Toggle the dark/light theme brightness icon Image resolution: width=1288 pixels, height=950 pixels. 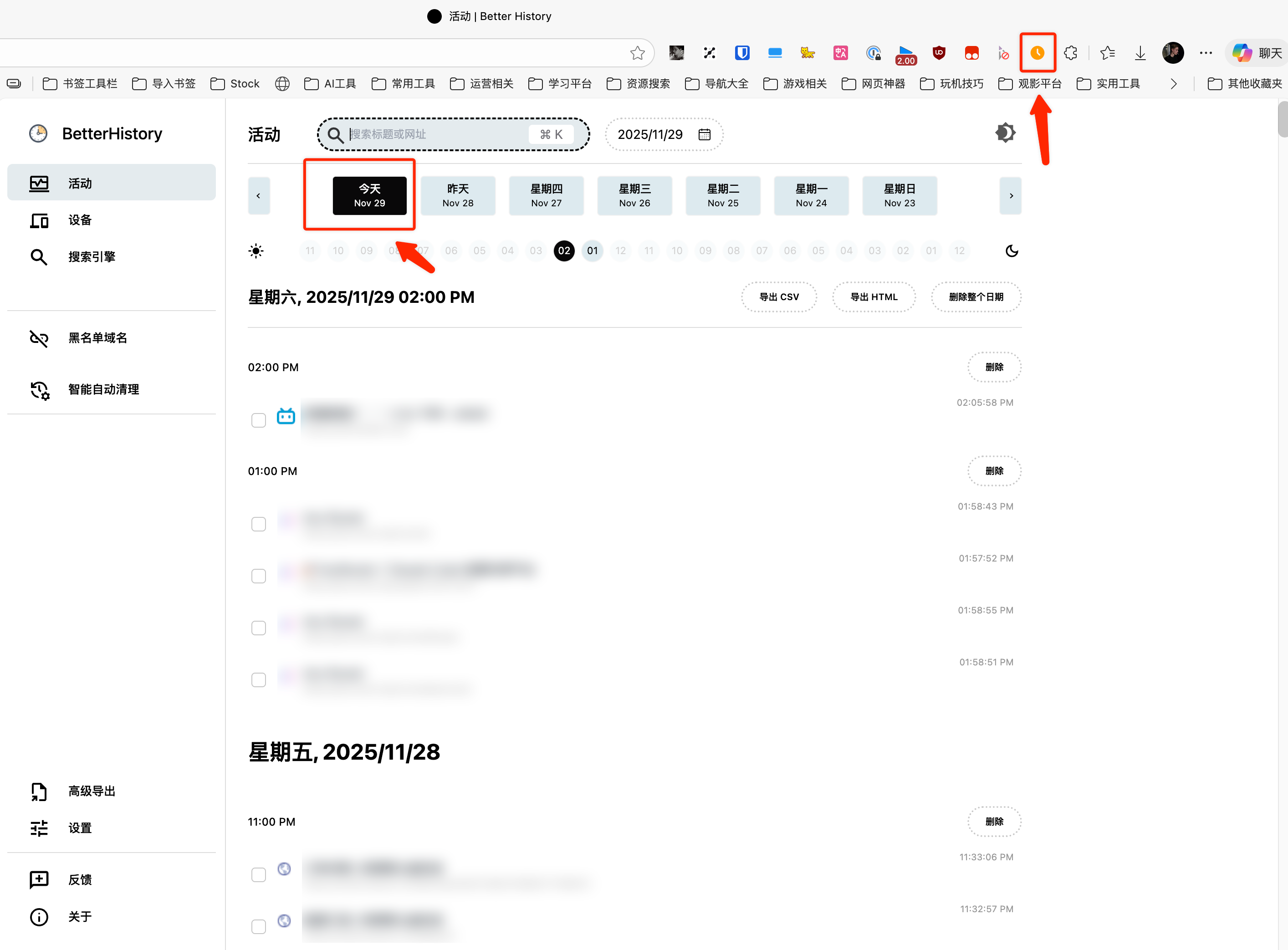(x=1005, y=133)
